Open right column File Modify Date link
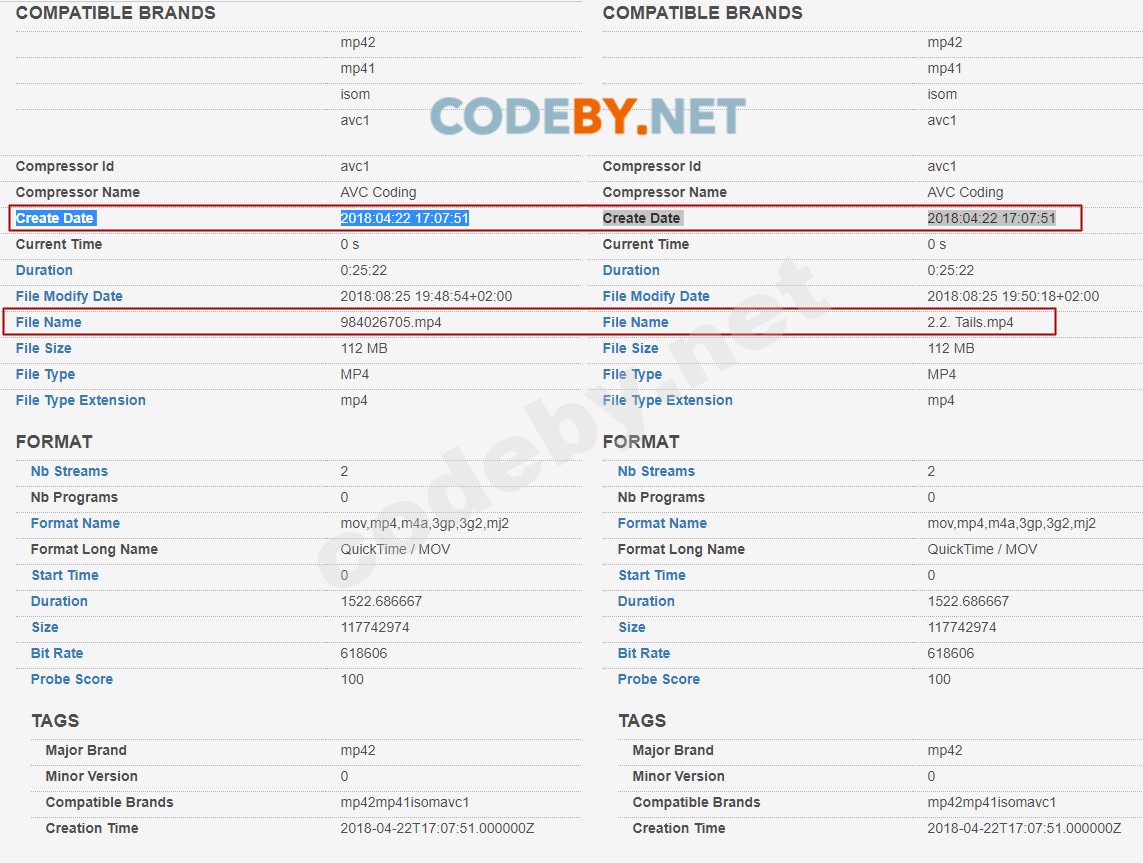 [x=655, y=297]
